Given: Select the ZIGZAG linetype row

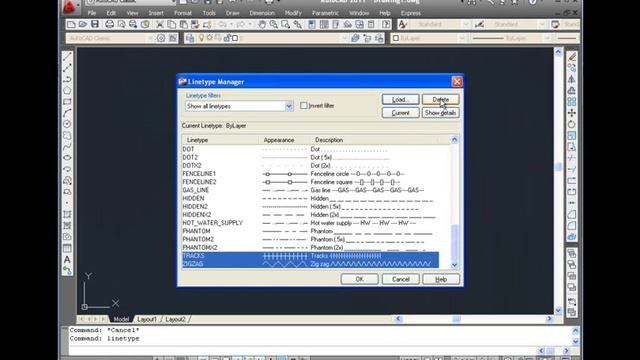Looking at the screenshot, I should click(310, 264).
